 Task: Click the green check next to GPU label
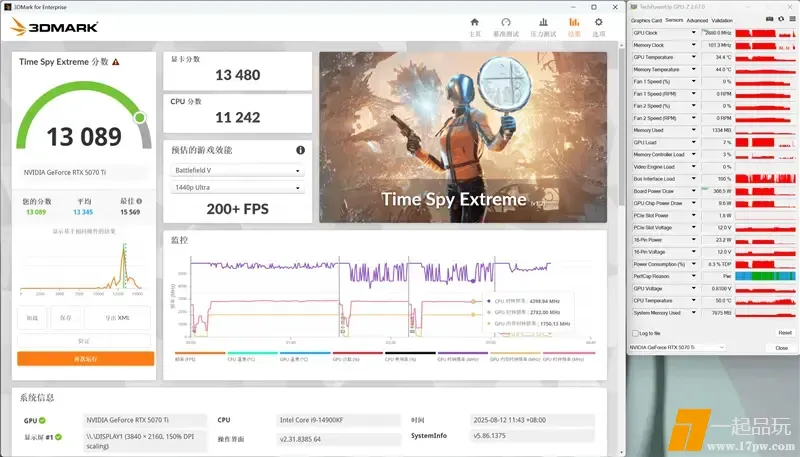click(x=42, y=420)
